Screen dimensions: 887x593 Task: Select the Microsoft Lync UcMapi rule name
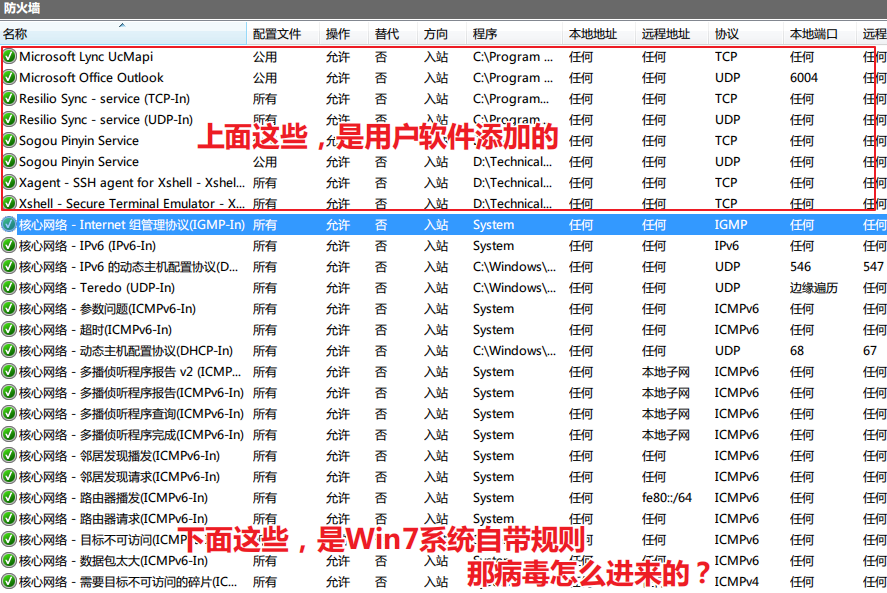pyautogui.click(x=86, y=57)
